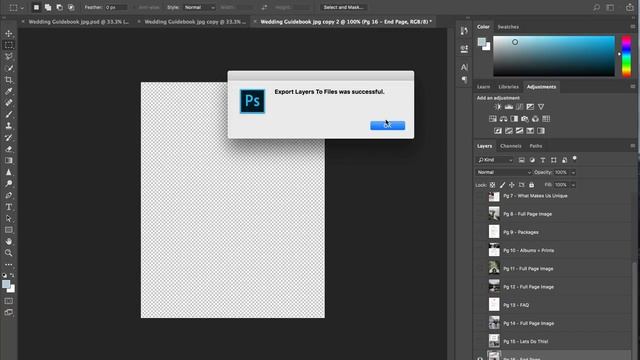The height and width of the screenshot is (360, 640).
Task: Select the History Brush tool
Action: [x=9, y=138]
